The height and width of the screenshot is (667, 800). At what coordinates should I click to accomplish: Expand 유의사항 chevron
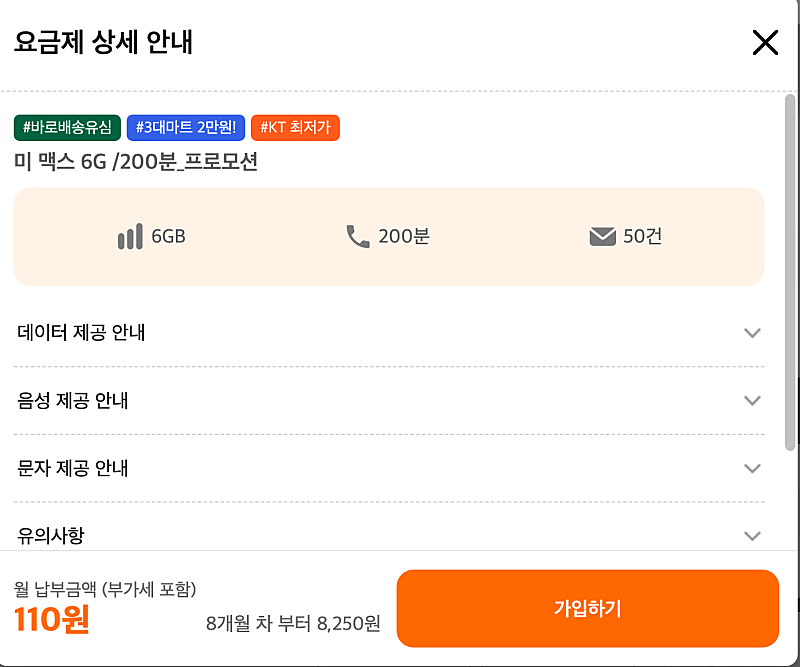(753, 536)
